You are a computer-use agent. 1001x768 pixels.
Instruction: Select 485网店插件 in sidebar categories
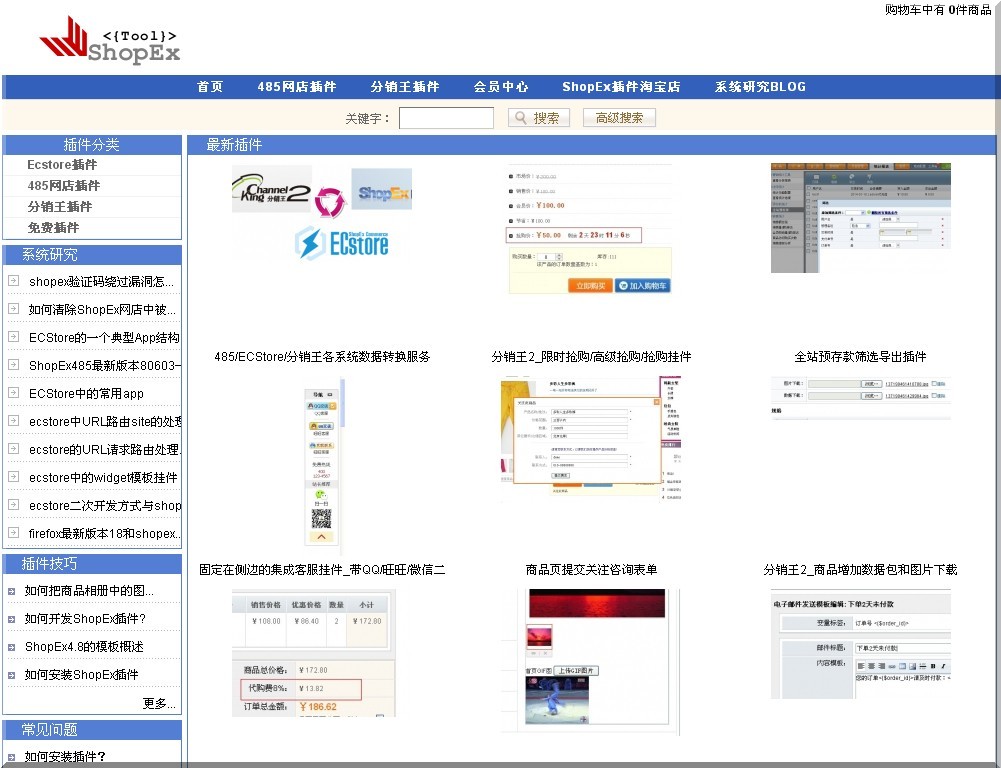tap(64, 186)
